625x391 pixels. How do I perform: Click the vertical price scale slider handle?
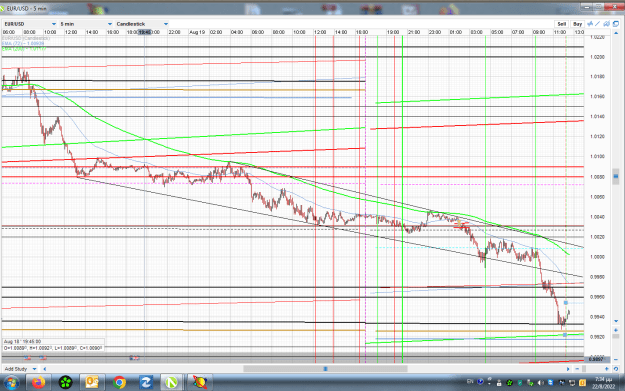pyautogui.click(x=616, y=176)
